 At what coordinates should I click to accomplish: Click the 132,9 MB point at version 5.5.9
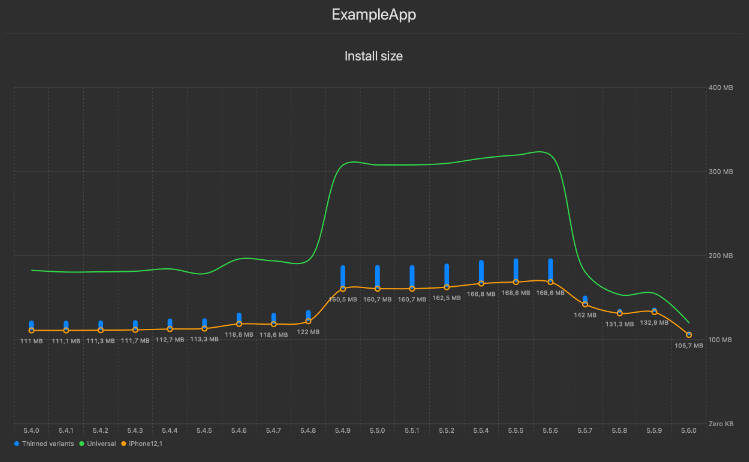pos(654,312)
